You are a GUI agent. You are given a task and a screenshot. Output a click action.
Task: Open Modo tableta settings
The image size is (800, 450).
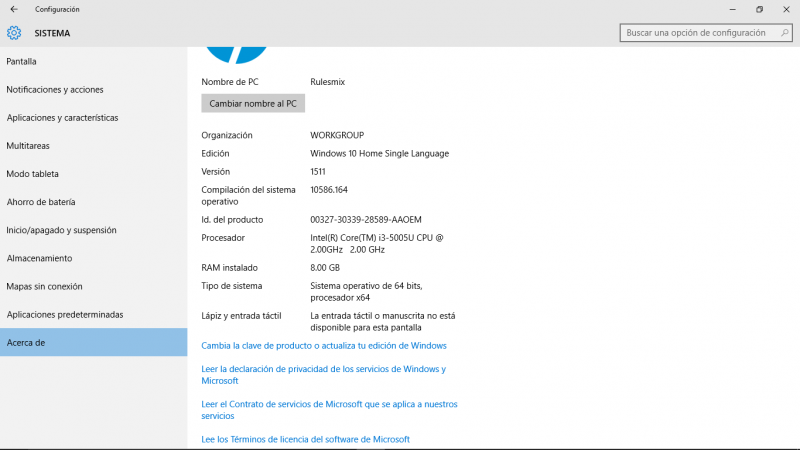[93, 173]
